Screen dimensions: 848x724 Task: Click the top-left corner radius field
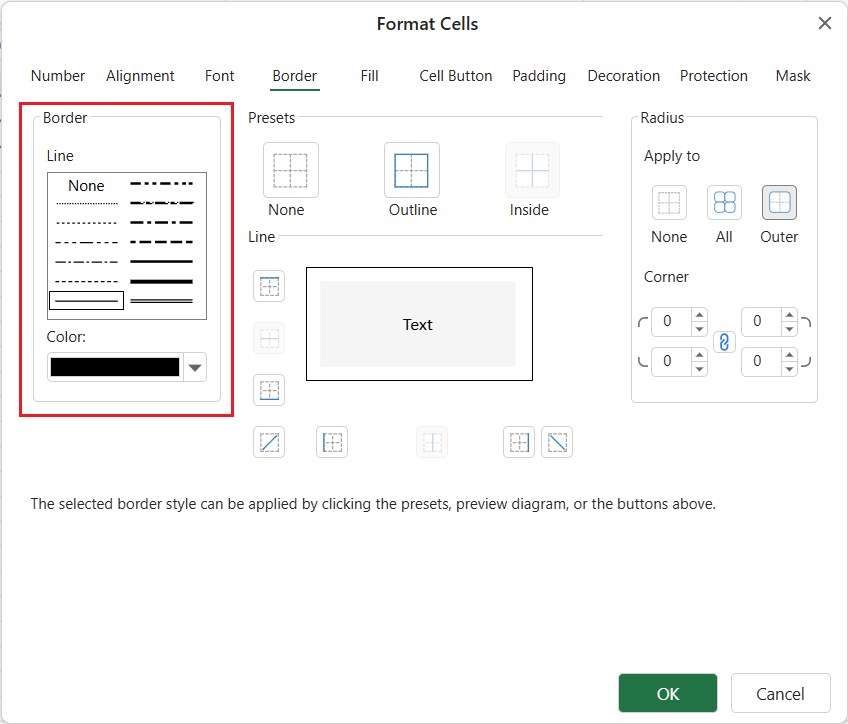(672, 322)
